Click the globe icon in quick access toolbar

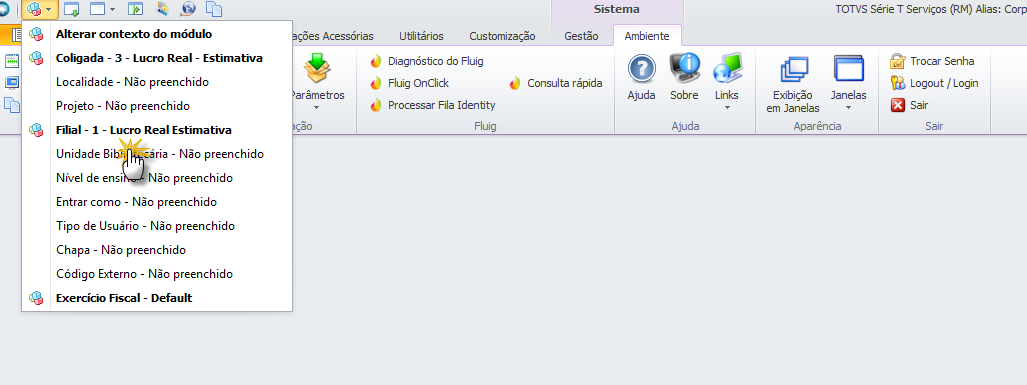point(189,9)
